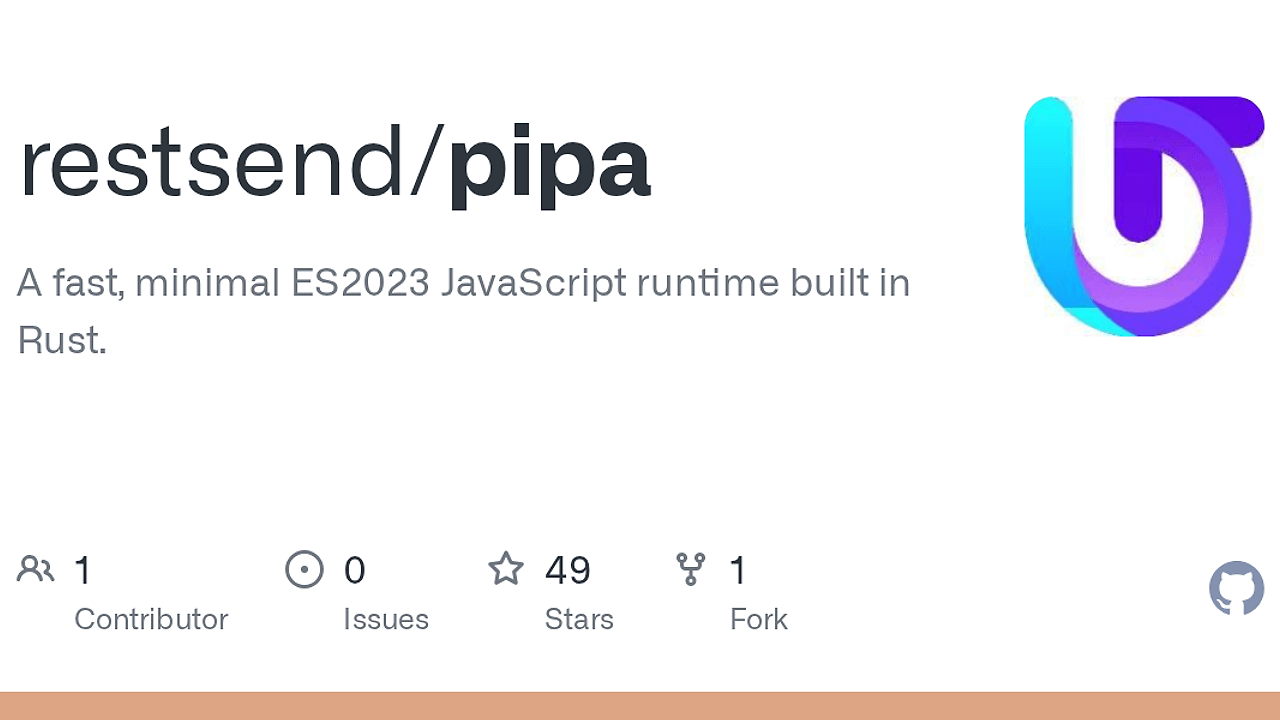Select the Issues label
This screenshot has width=1280, height=720.
[386, 619]
